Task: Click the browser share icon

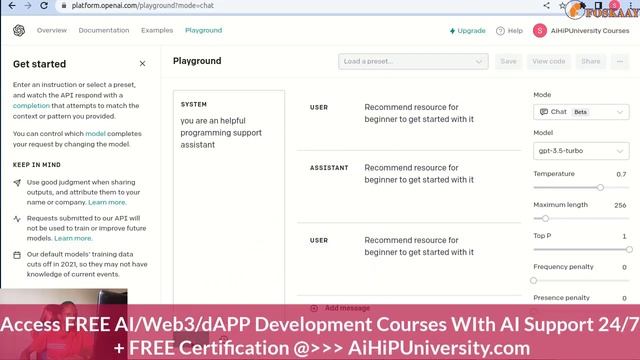Action: (x=547, y=5)
